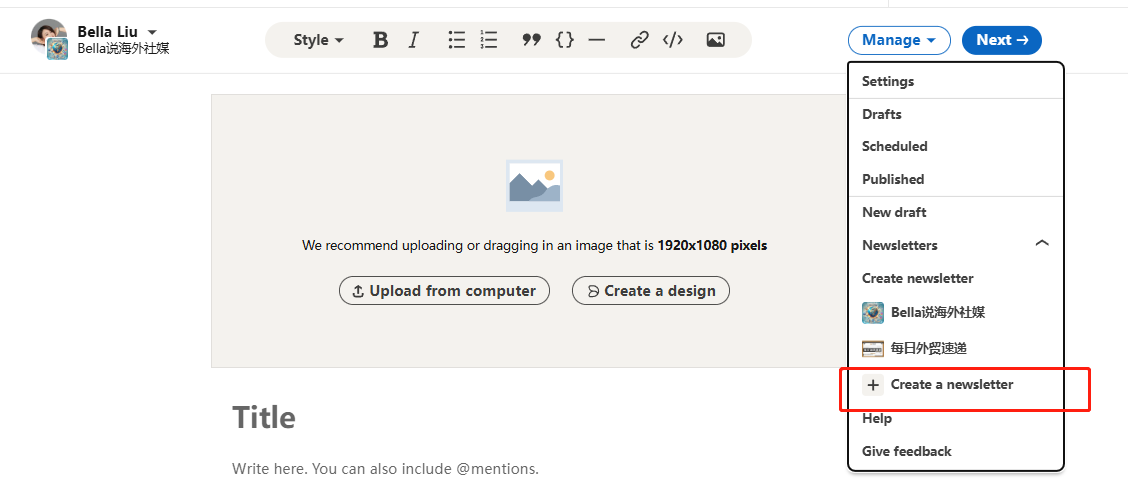
Task: Insert embed code snippet icon
Action: (673, 40)
